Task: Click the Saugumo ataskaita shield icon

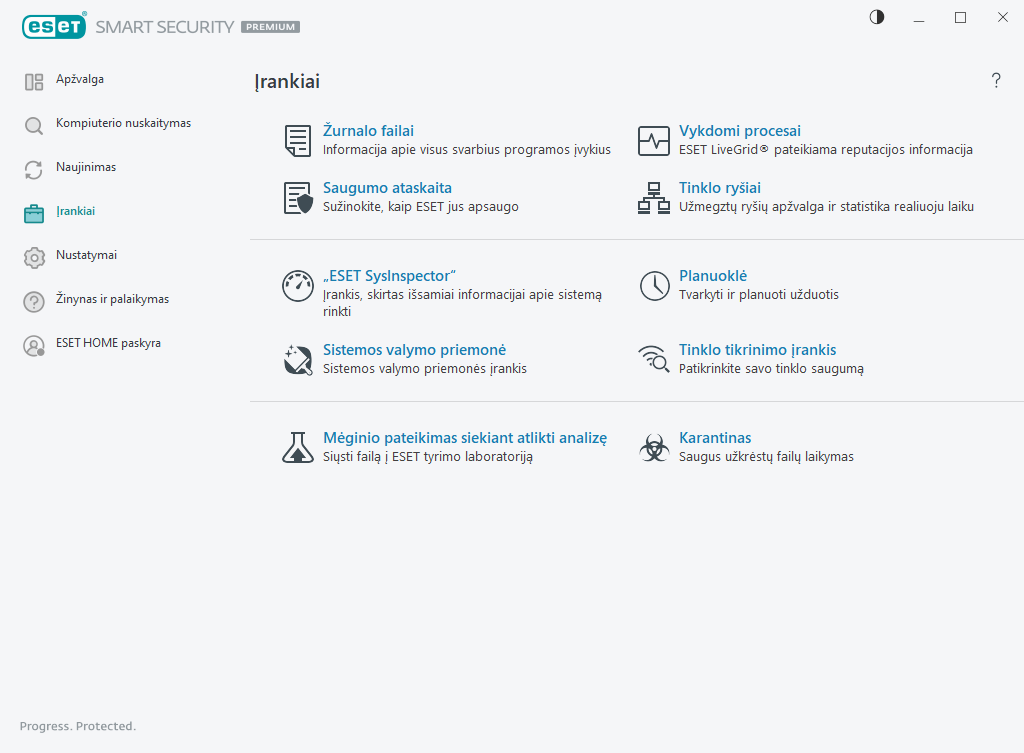Action: click(298, 198)
